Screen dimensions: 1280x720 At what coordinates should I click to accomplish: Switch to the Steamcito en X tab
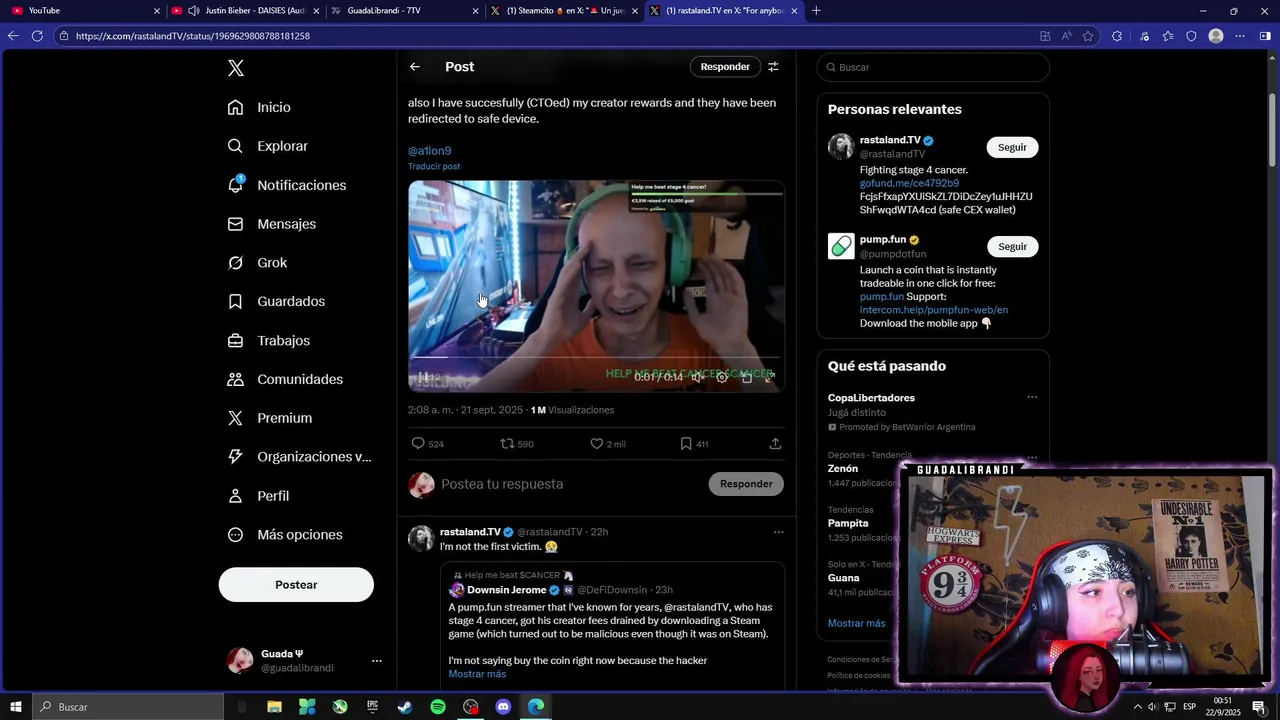click(562, 11)
